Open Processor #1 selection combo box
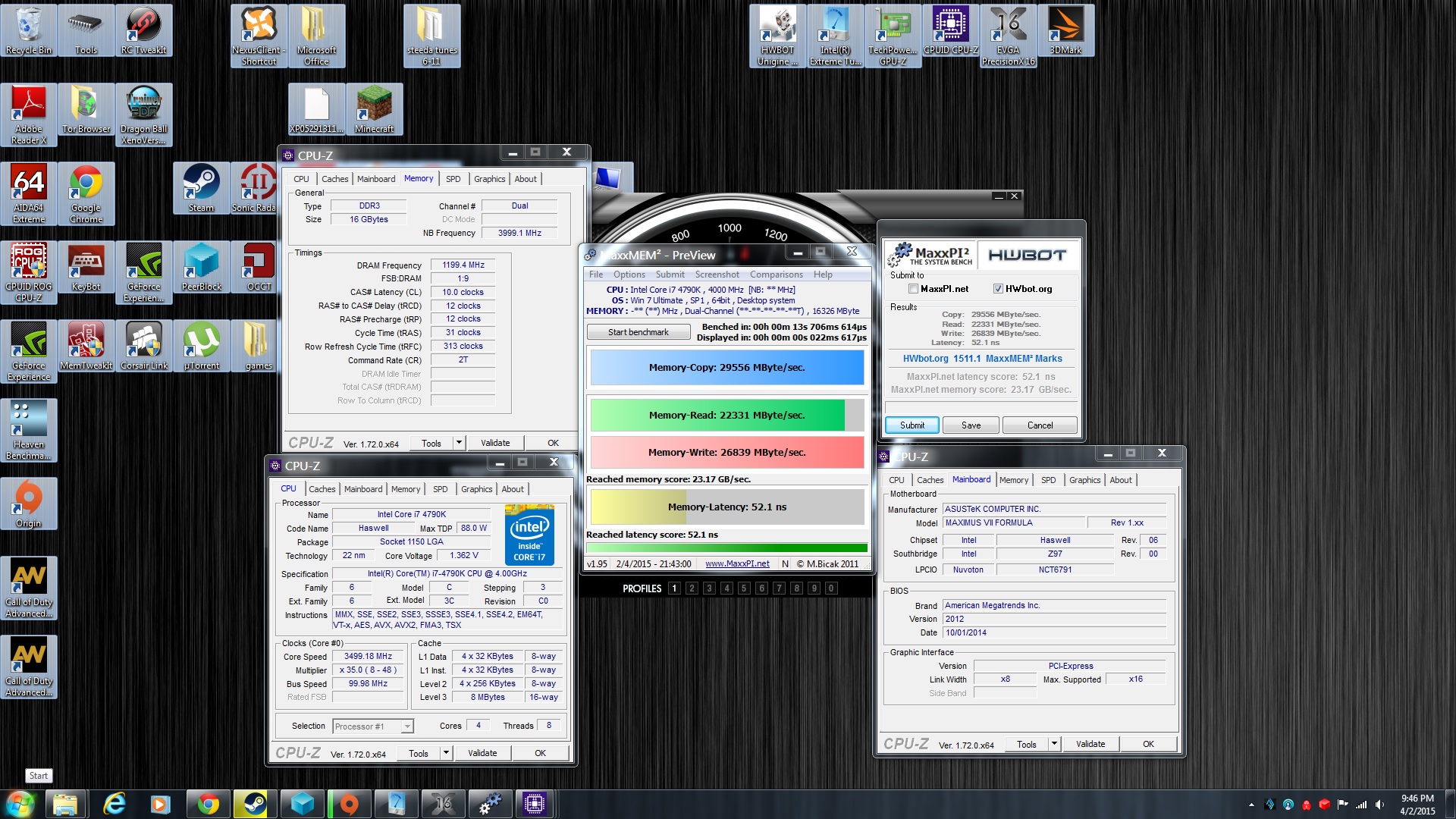The width and height of the screenshot is (1456, 819). (373, 726)
